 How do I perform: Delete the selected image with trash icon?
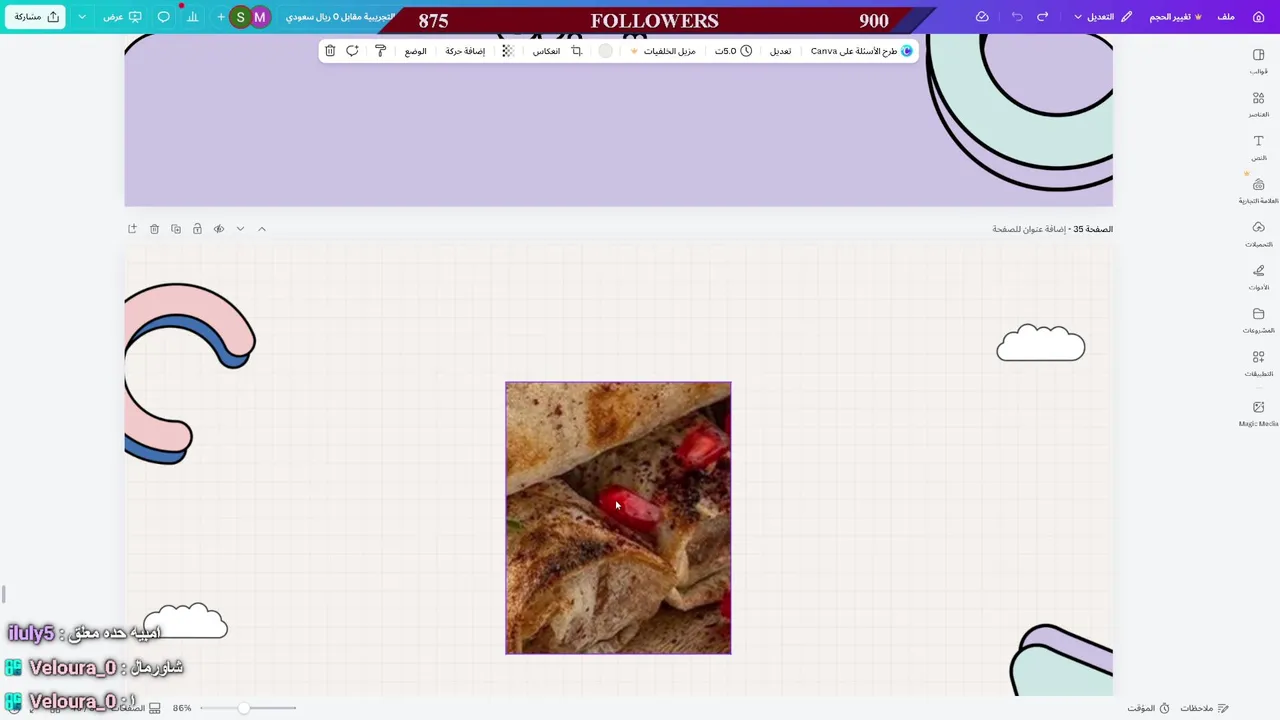click(330, 51)
